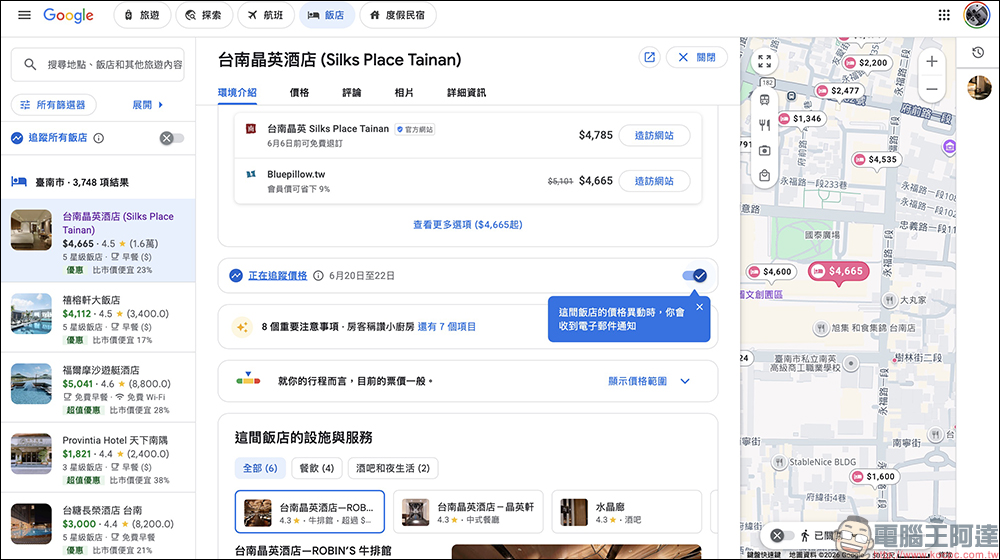The image size is (1000, 560).
Task: Select 台南晶英酒店 result in list
Action: (x=98, y=242)
